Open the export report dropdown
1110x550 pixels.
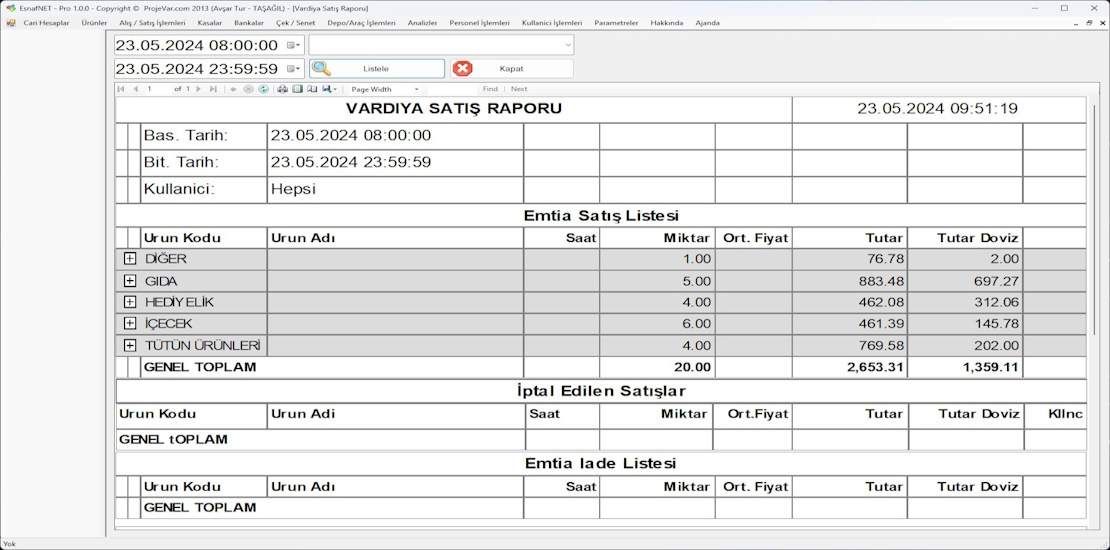point(329,89)
